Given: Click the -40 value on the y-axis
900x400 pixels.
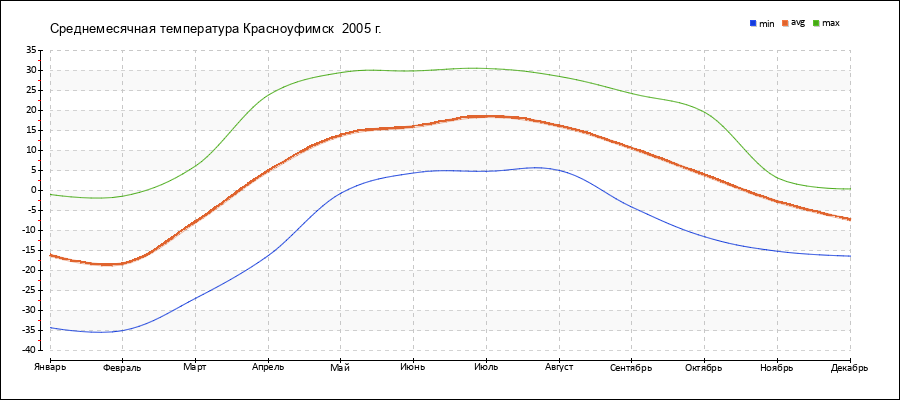Looking at the screenshot, I should tap(28, 350).
